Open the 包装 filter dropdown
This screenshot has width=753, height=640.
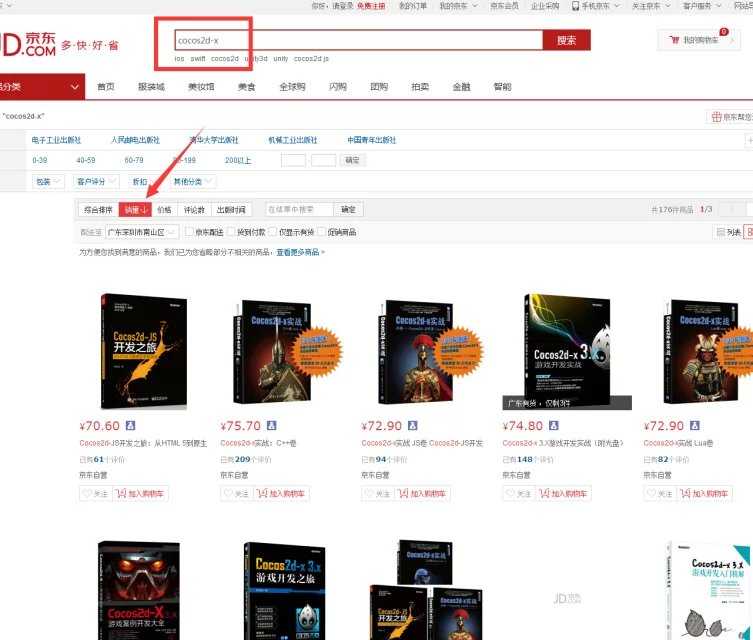point(48,182)
